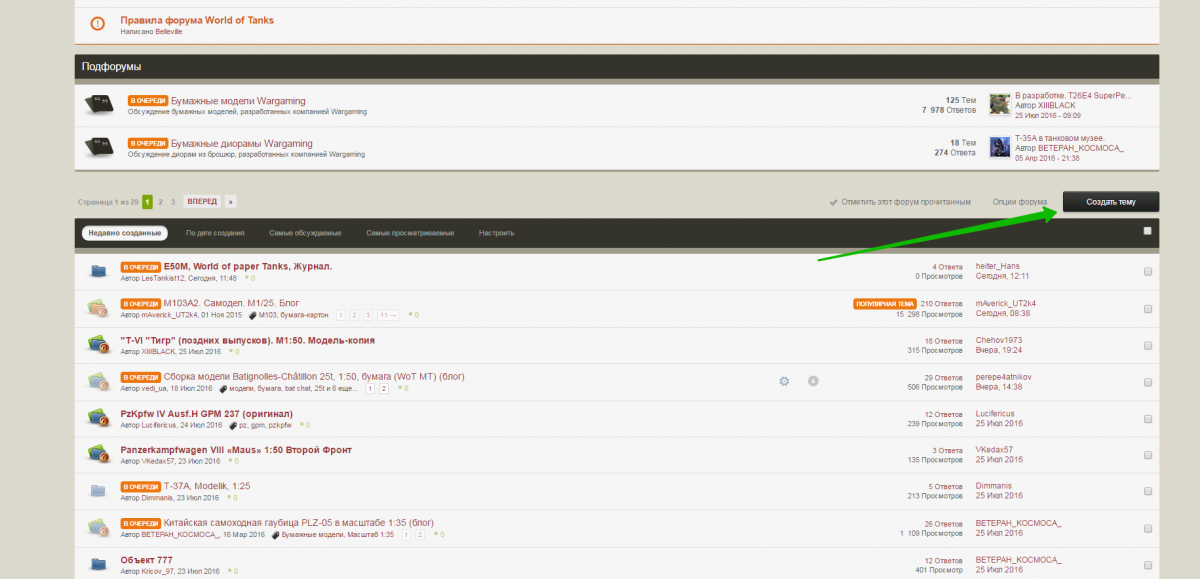Click the tag icon before pz, gpm, pzkpfw

[233, 425]
